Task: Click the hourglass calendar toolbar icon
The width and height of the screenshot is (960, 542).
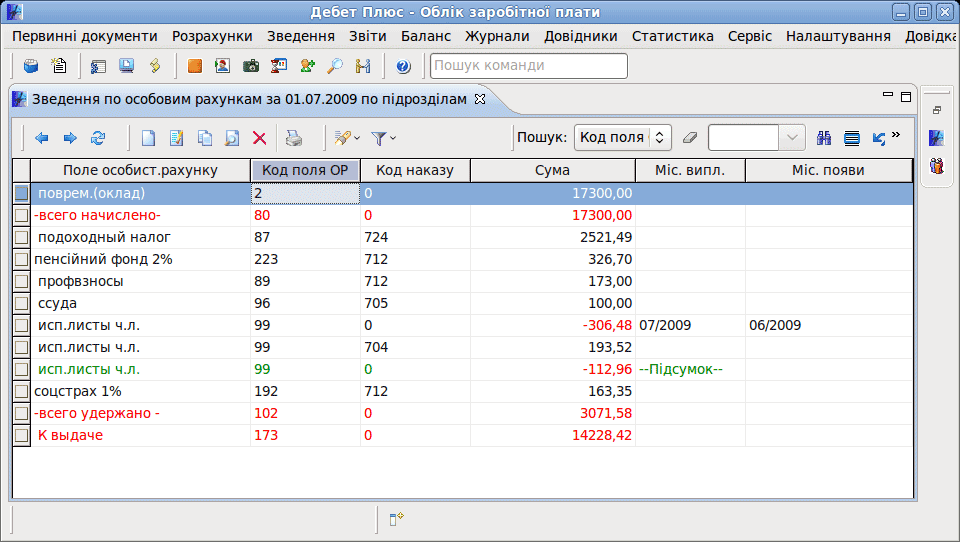Action: pyautogui.click(x=279, y=66)
